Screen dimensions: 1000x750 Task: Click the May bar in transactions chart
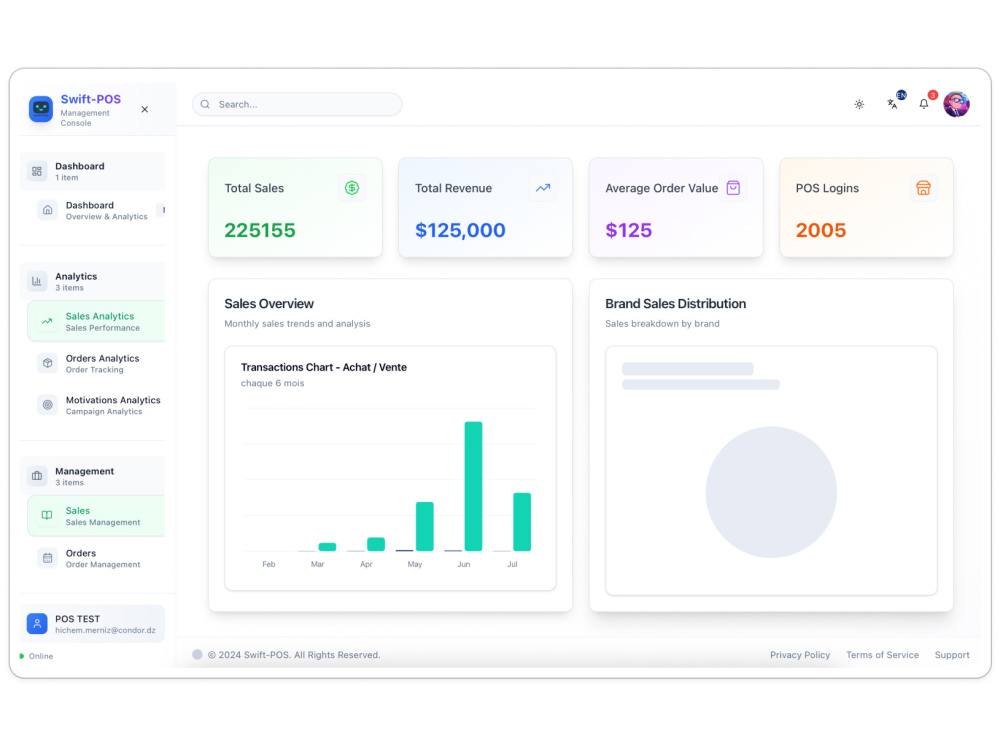point(425,526)
